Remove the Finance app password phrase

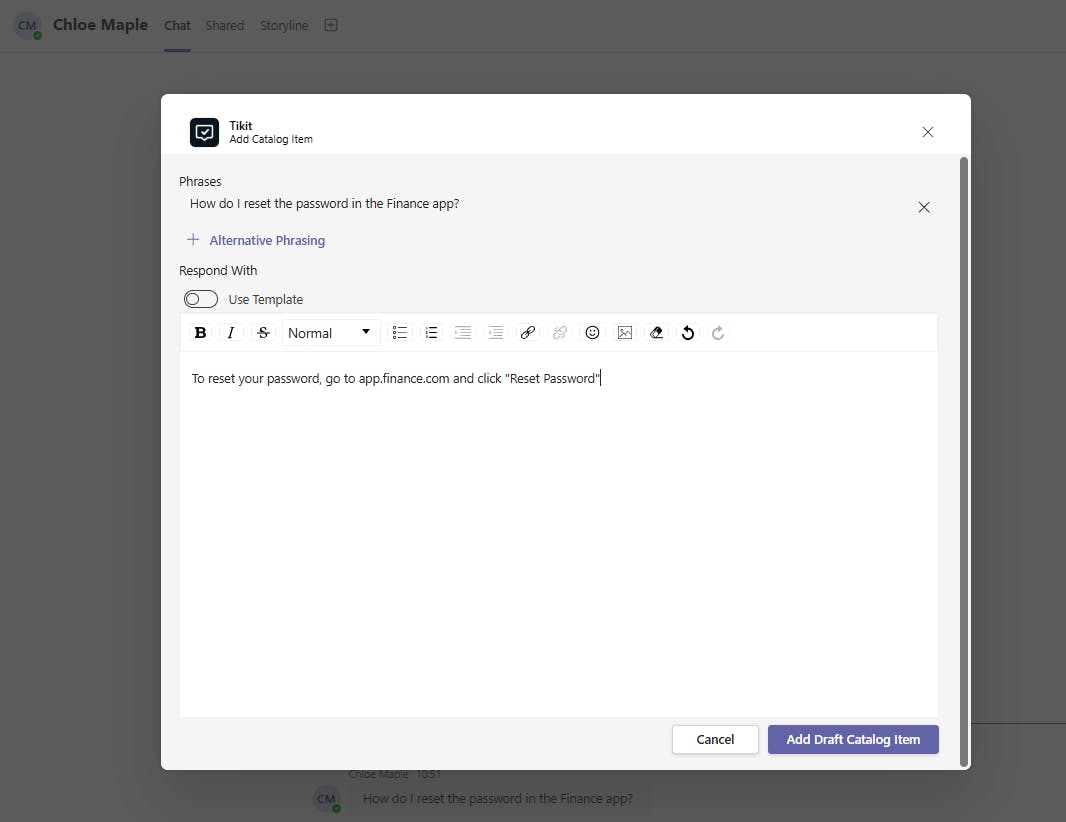pyautogui.click(x=924, y=207)
